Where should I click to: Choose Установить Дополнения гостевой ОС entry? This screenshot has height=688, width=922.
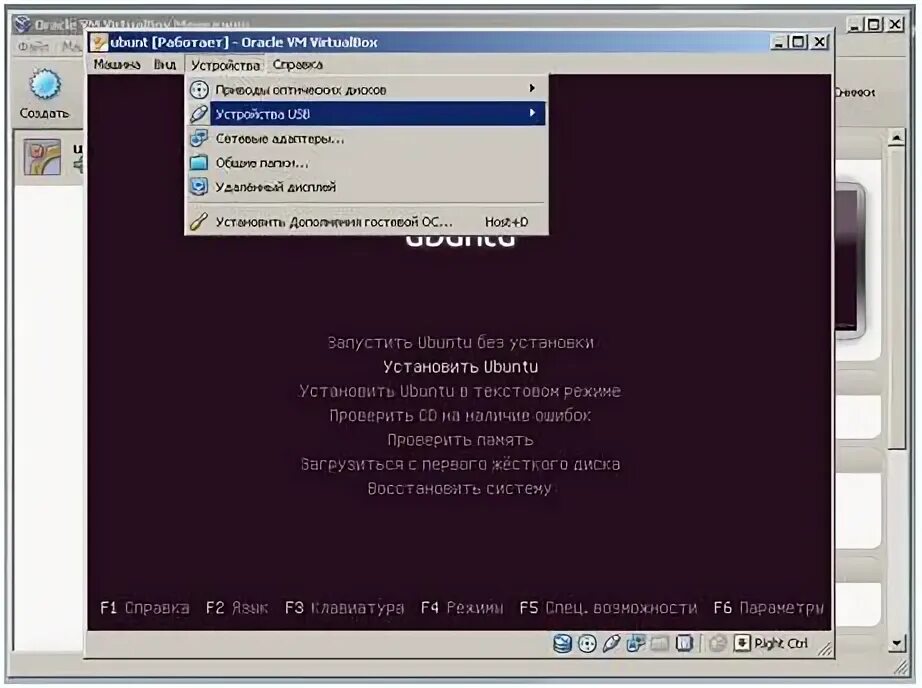tap(366, 222)
